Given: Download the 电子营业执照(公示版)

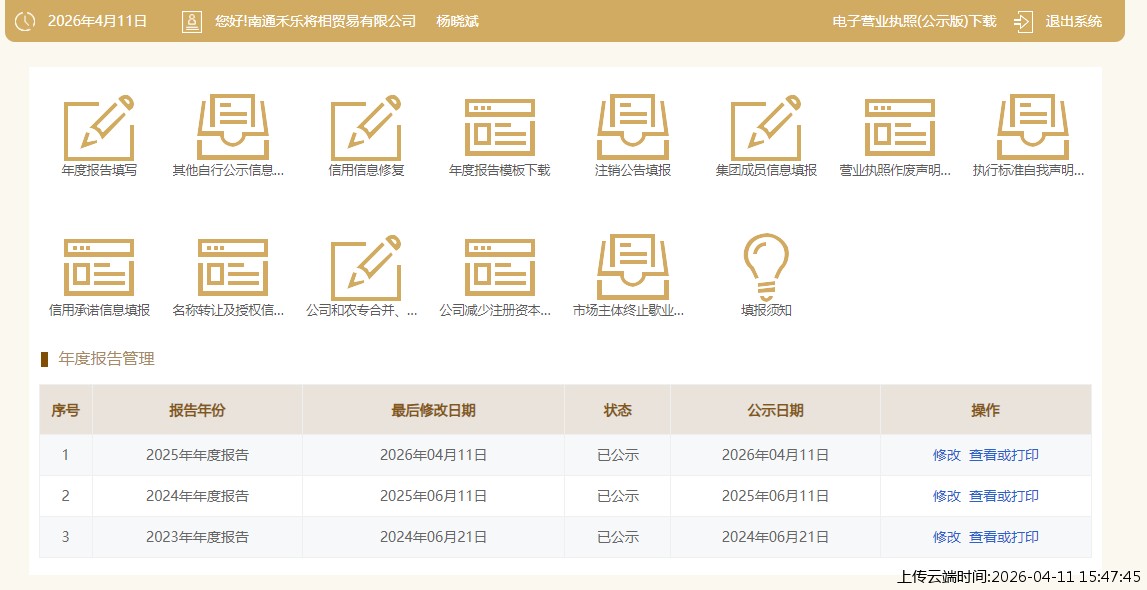Looking at the screenshot, I should coord(914,21).
